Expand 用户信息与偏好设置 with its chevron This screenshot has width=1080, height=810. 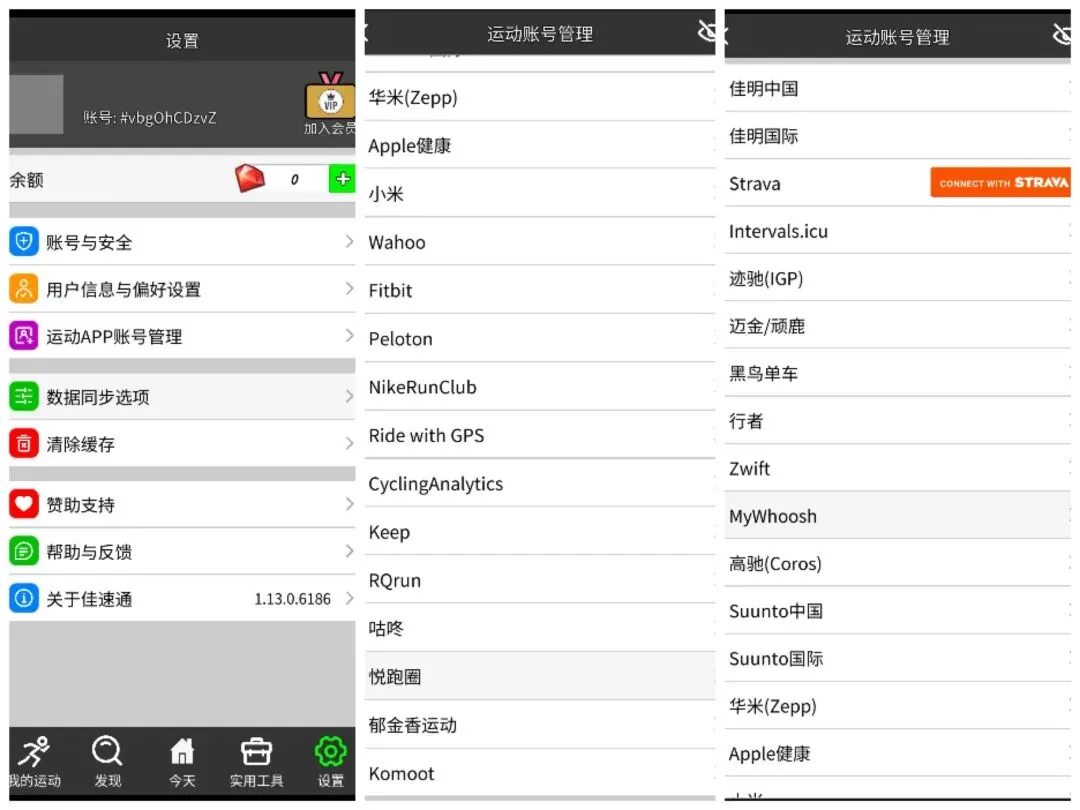(x=349, y=289)
